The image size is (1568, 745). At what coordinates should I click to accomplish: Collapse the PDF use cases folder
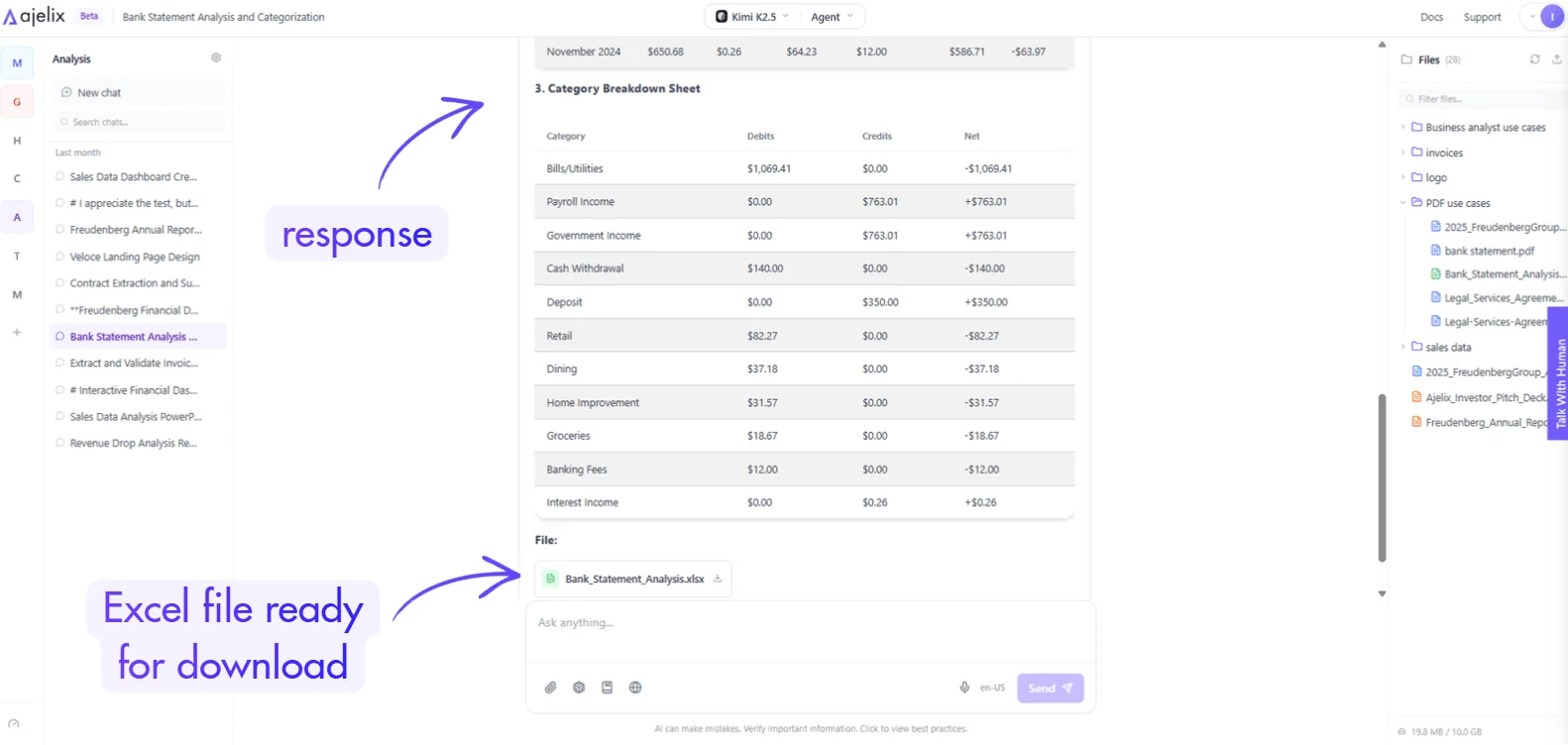[1404, 203]
